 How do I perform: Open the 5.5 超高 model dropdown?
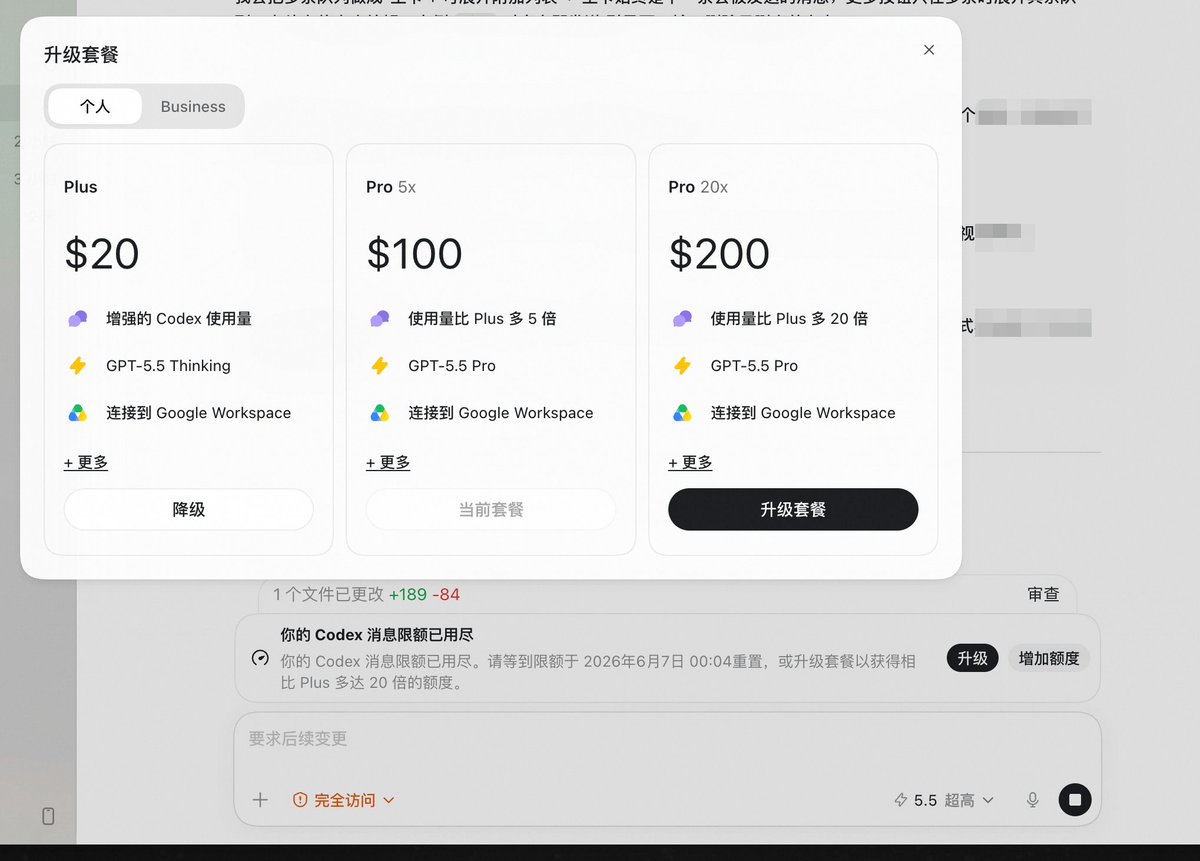click(944, 800)
